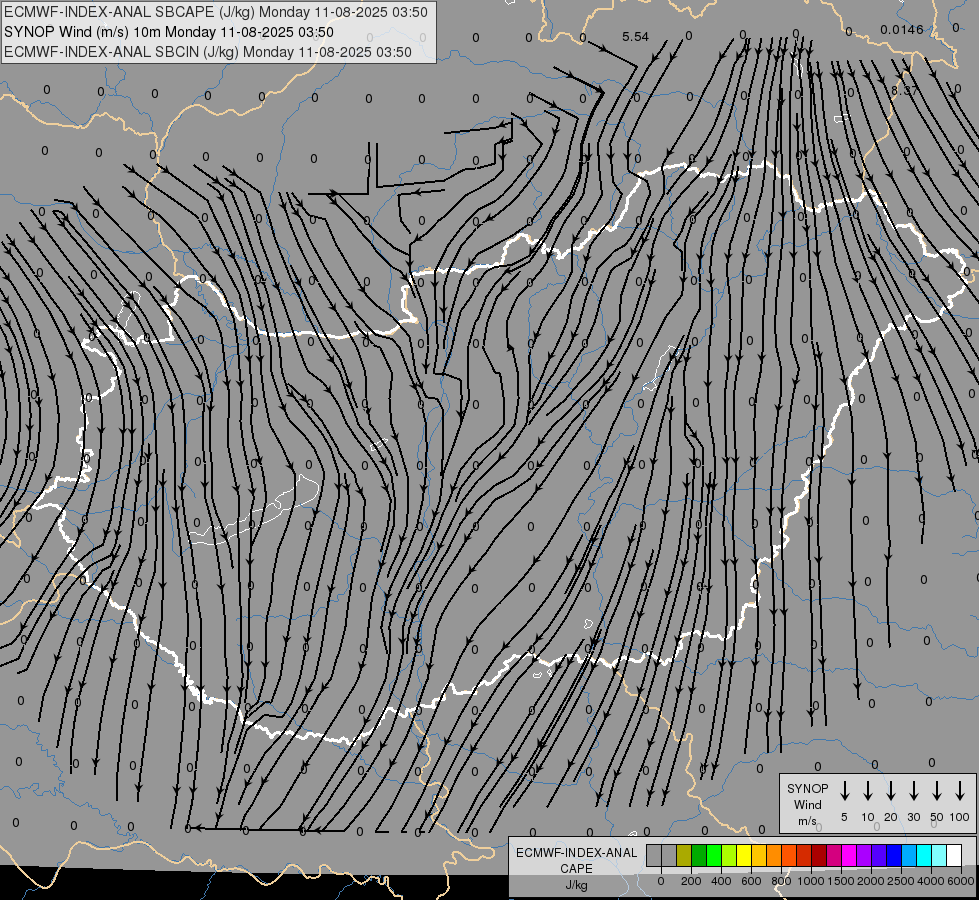Pick the yellow-green CAPE legend swatch

click(x=729, y=855)
